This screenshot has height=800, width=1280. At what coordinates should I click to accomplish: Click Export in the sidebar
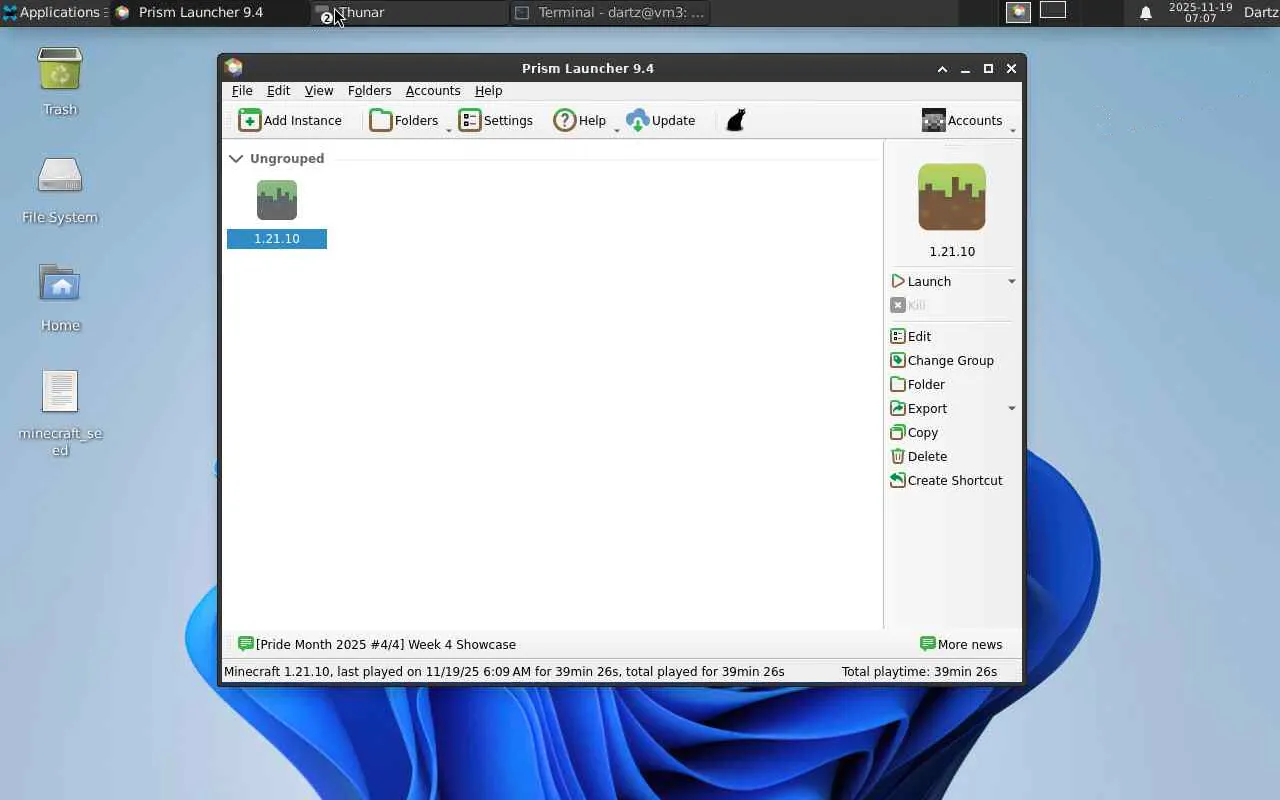919,409
